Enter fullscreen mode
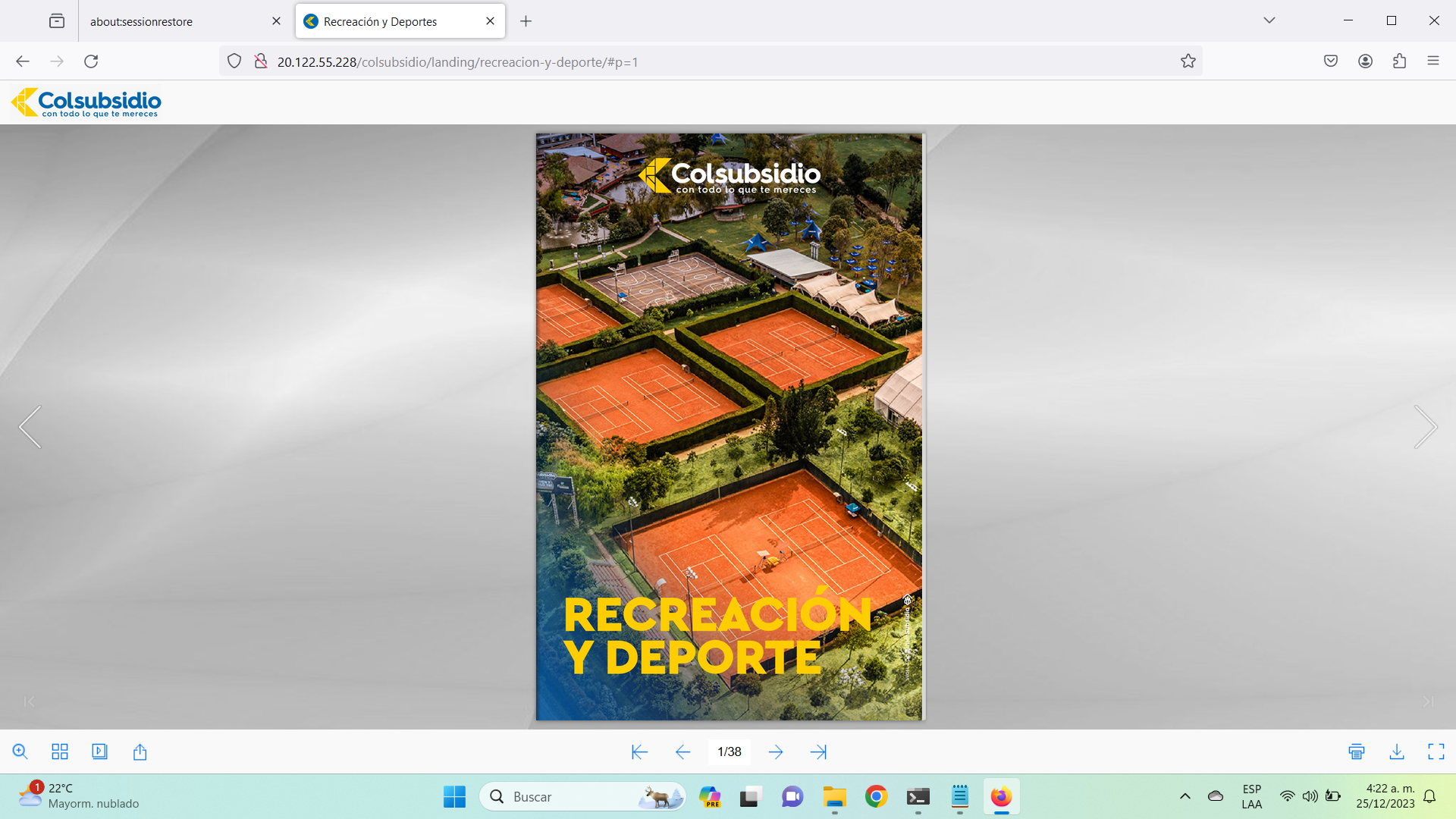This screenshot has height=819, width=1456. 1436,752
